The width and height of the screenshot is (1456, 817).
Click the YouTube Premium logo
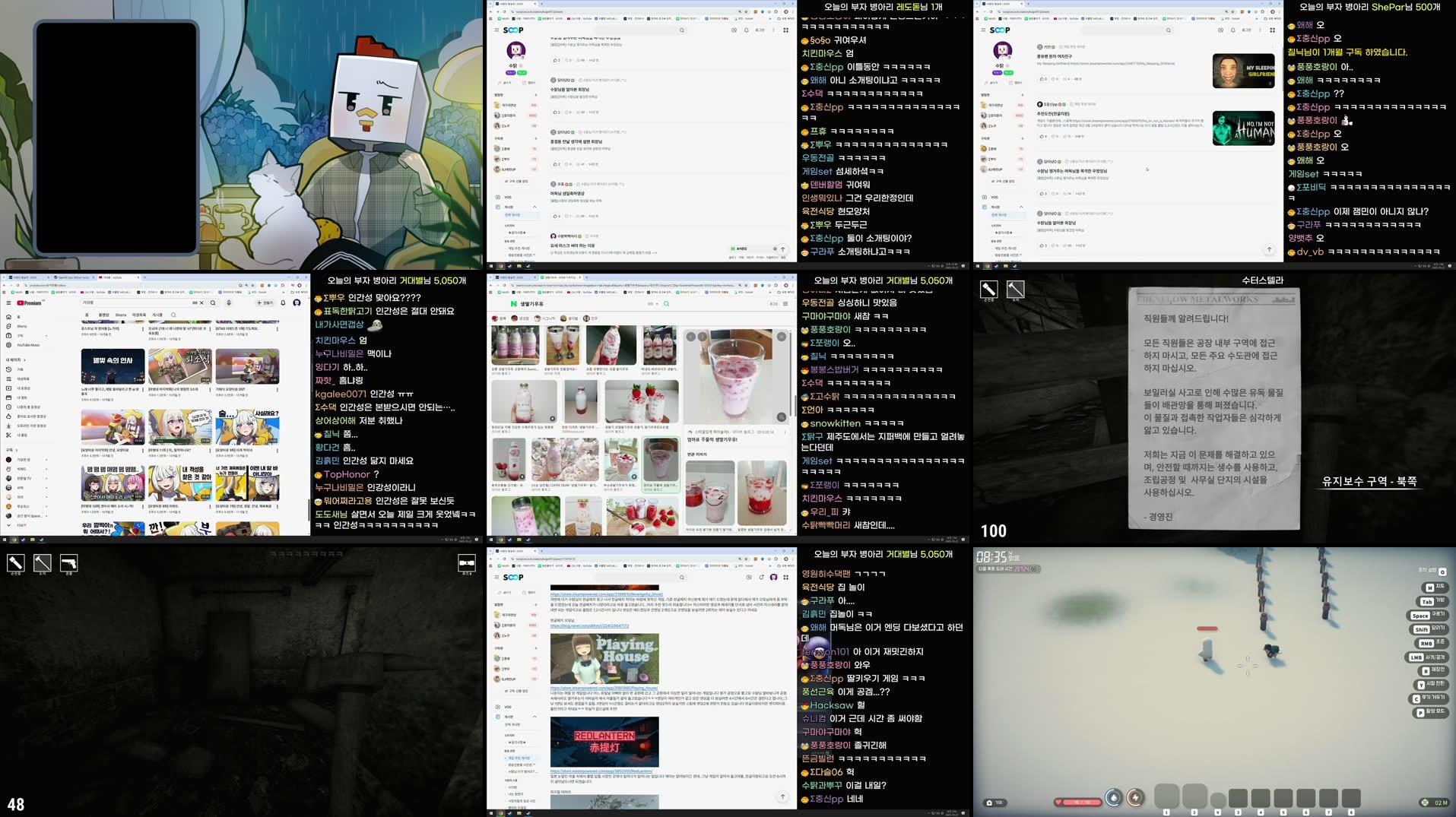pos(30,303)
